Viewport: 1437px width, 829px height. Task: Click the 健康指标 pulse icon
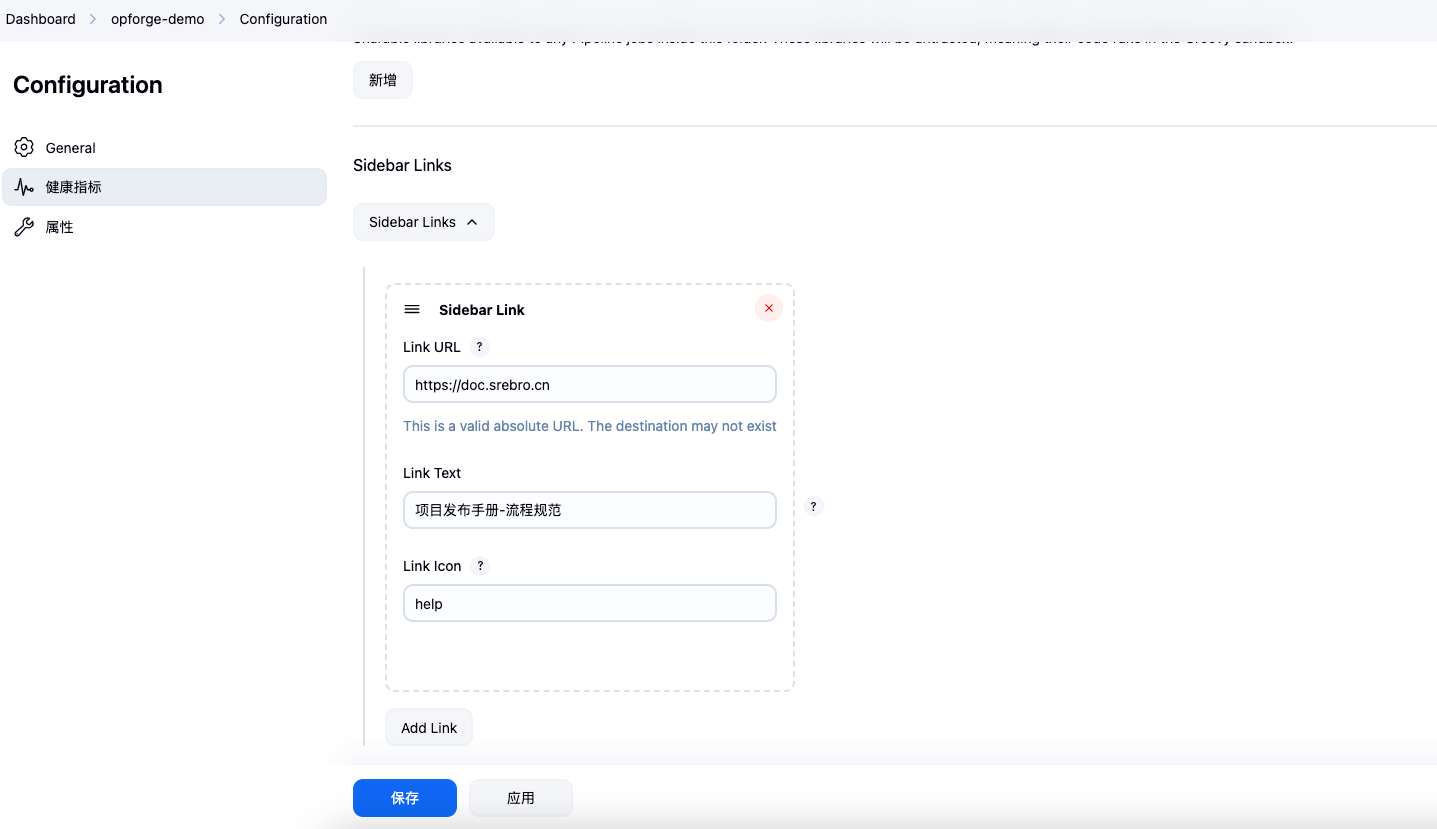coord(24,187)
